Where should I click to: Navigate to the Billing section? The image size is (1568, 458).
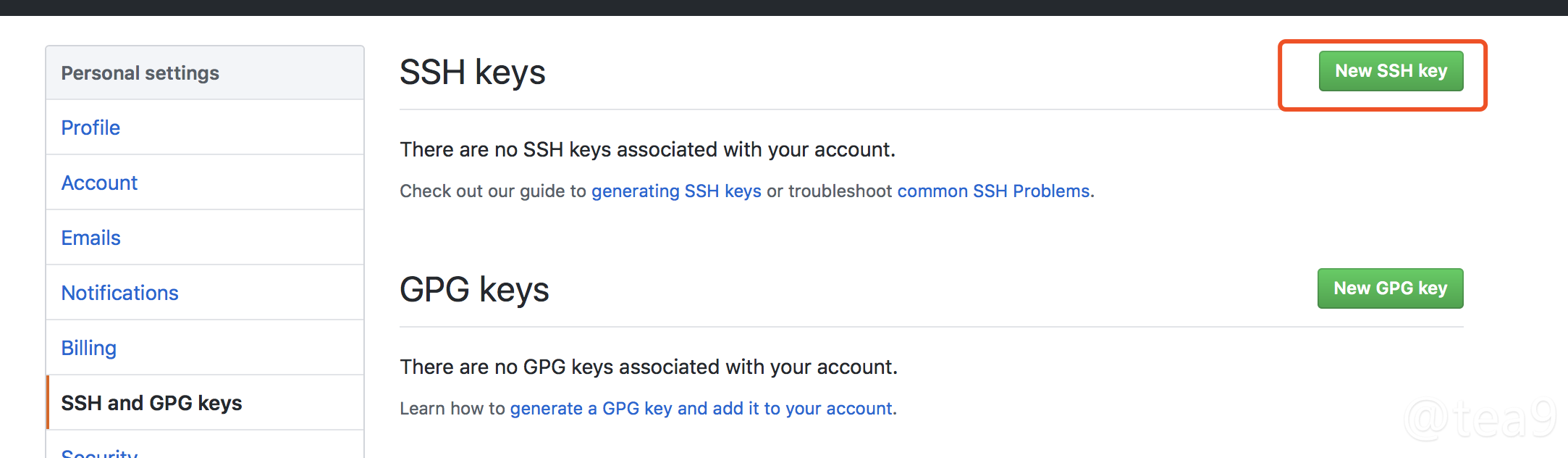88,348
